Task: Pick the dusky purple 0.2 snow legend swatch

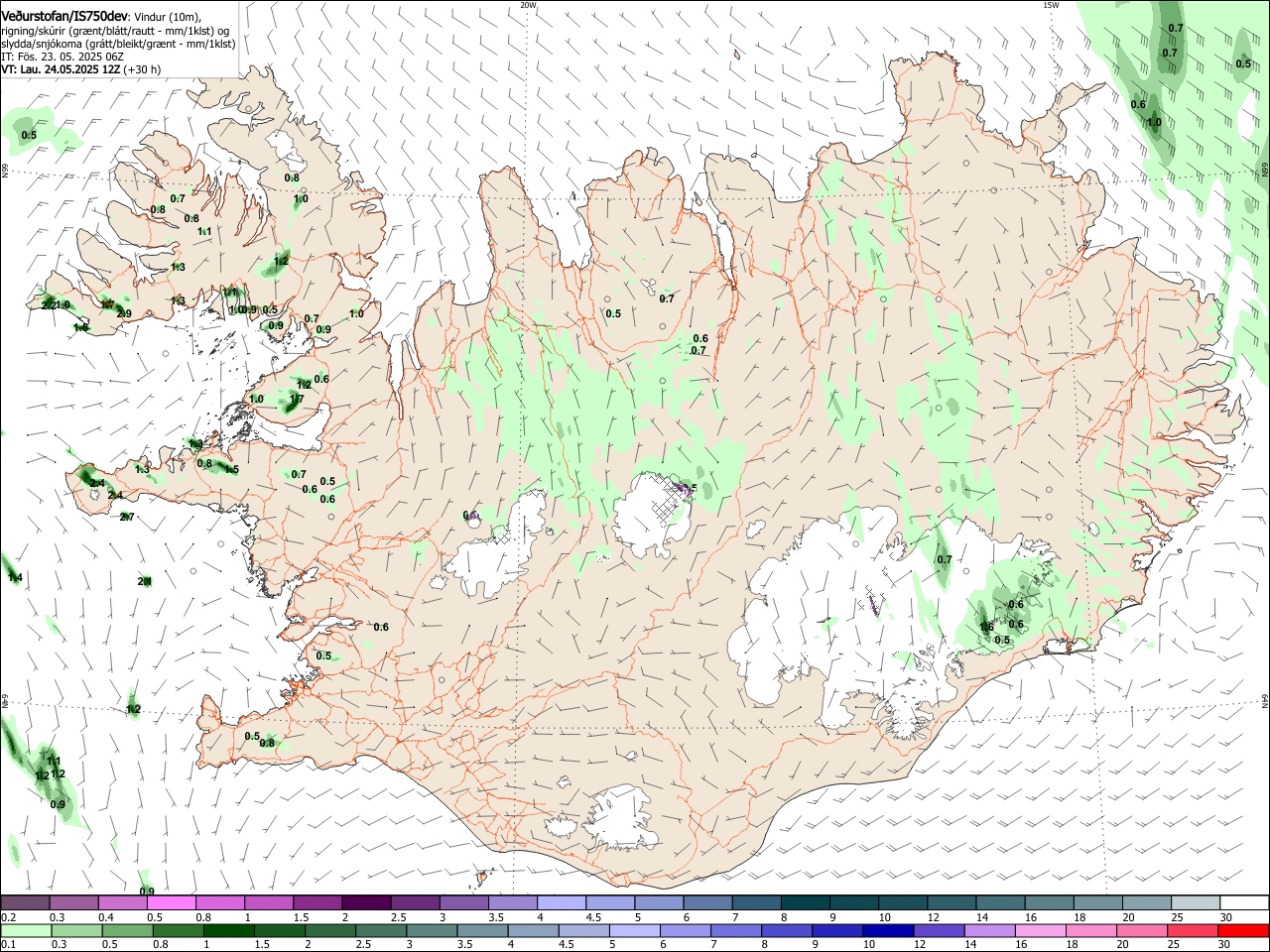Action: coord(26,903)
